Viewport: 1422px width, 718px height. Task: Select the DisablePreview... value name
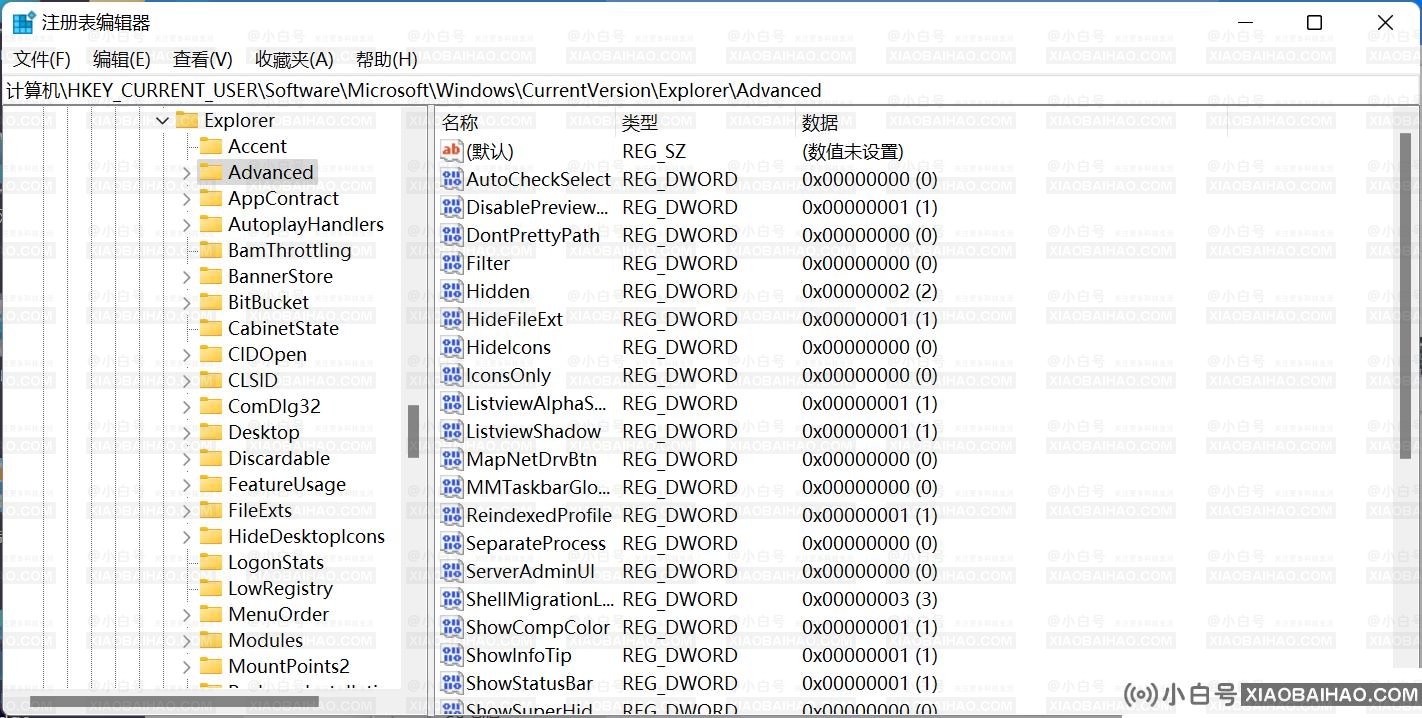coord(538,207)
